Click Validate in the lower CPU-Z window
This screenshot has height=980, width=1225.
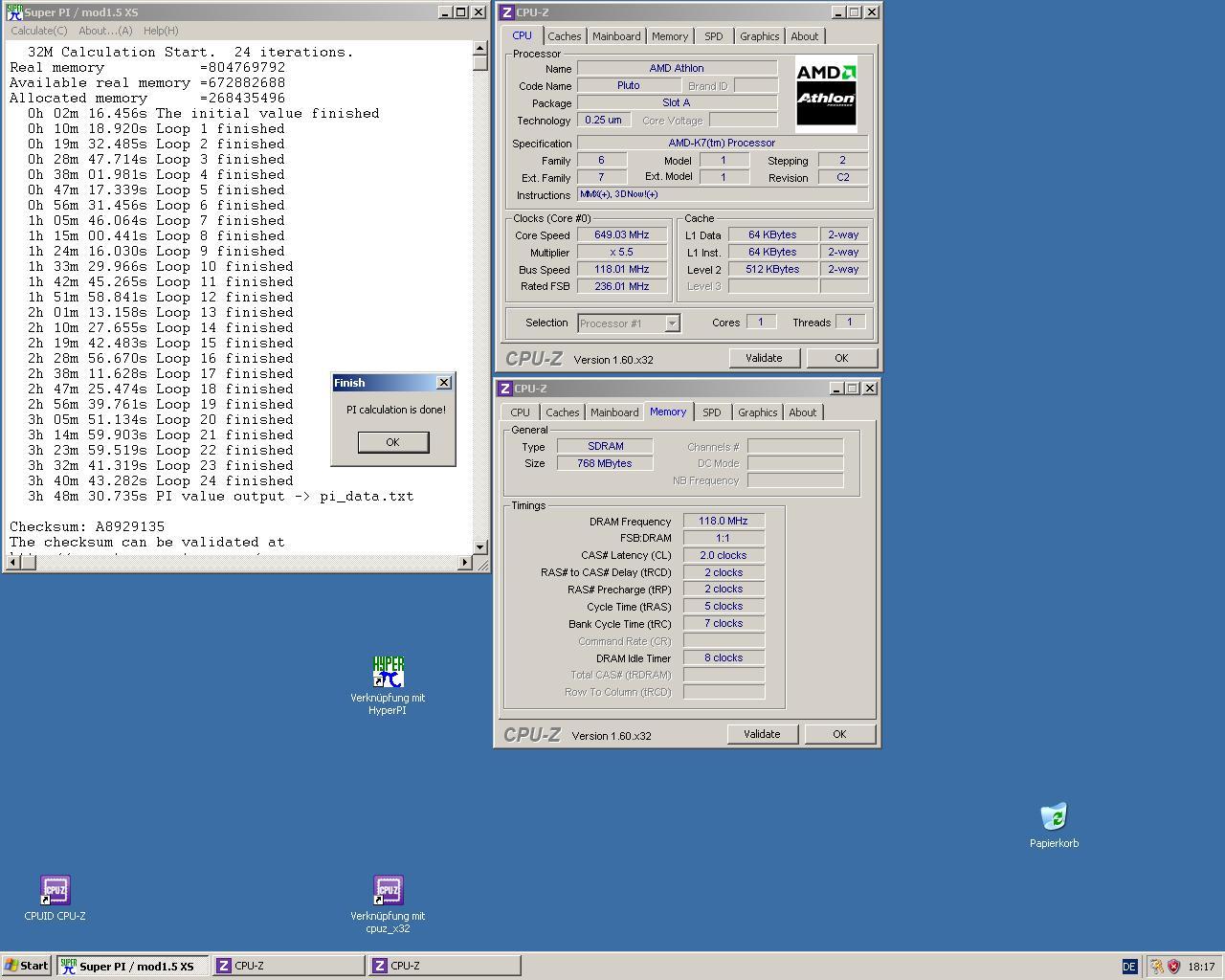coord(762,734)
